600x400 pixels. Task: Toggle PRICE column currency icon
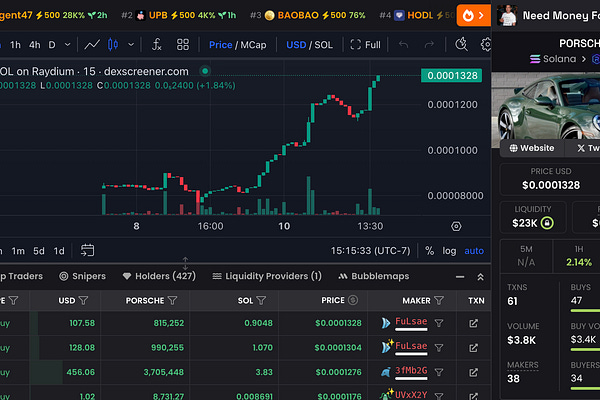coord(353,300)
